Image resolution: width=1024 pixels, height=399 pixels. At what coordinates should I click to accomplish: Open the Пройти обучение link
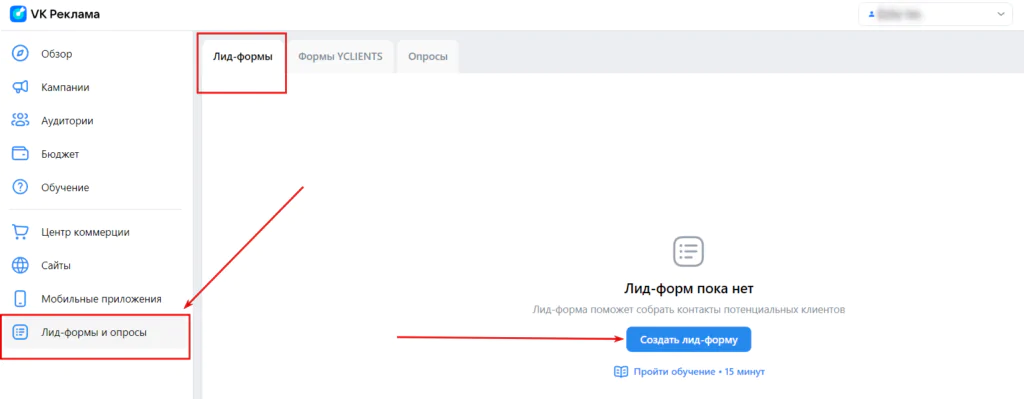pos(699,372)
